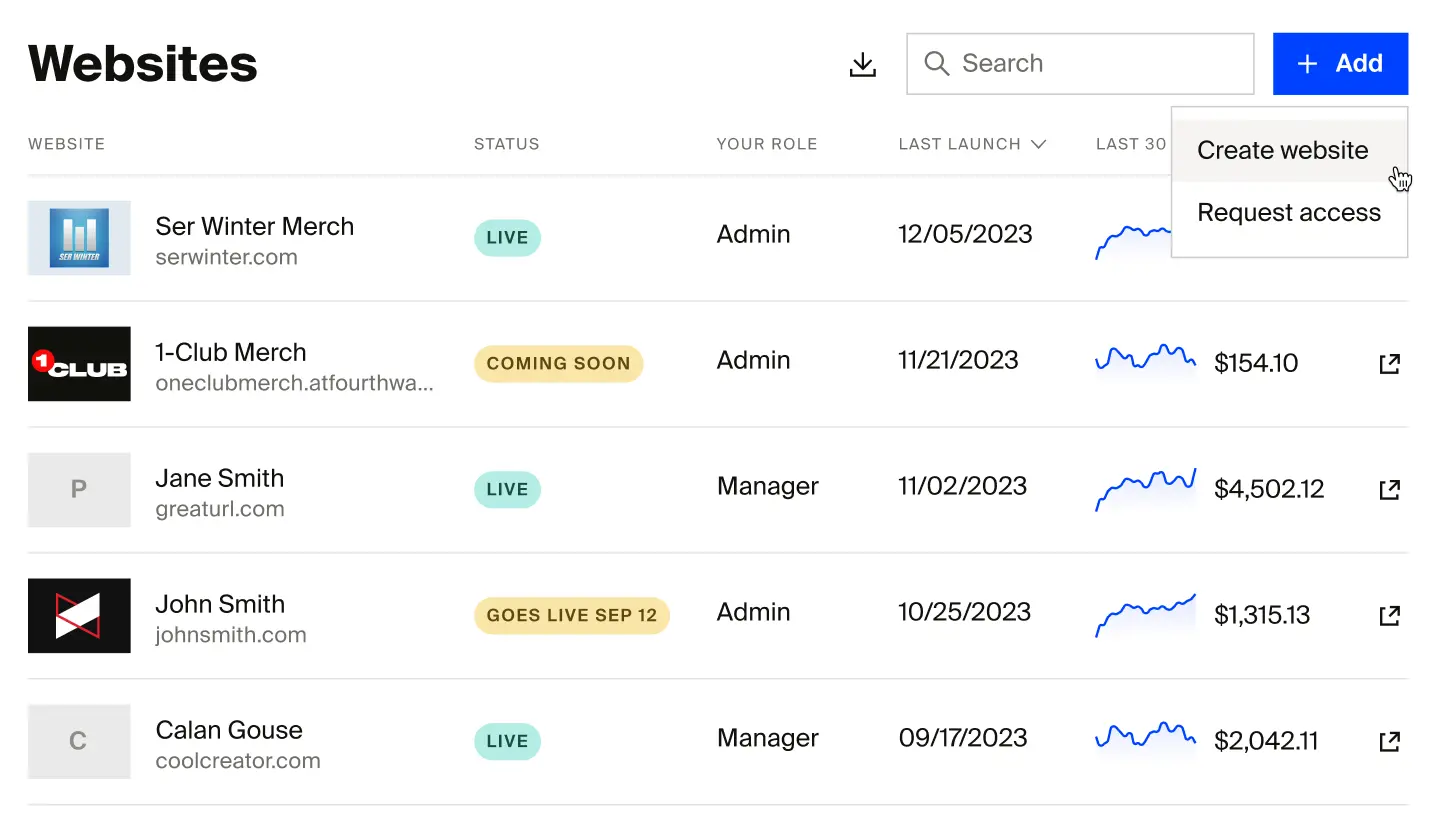Click the download/export icon near Search
This screenshot has height=832, width=1436.
[x=862, y=63]
